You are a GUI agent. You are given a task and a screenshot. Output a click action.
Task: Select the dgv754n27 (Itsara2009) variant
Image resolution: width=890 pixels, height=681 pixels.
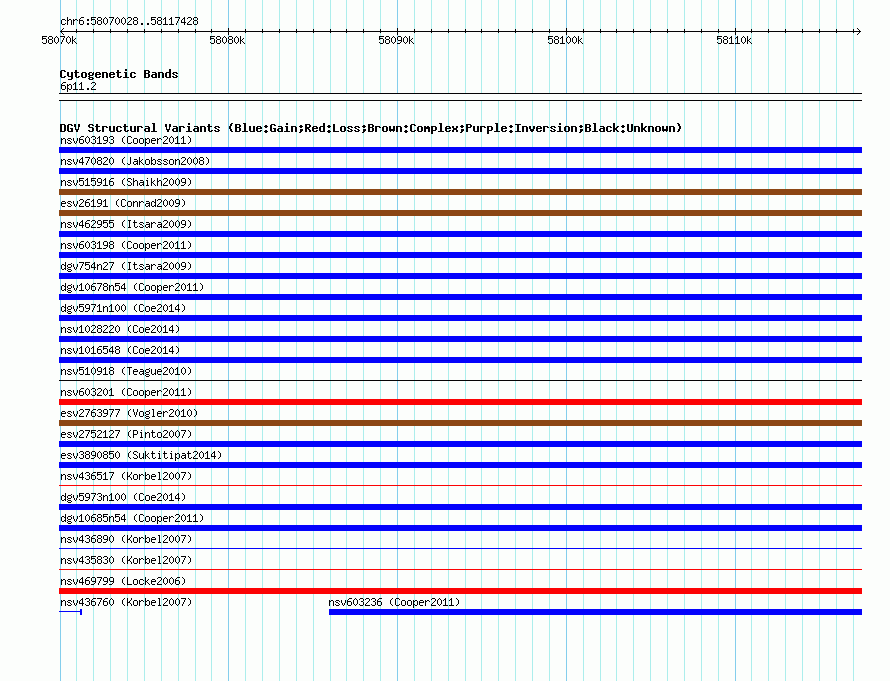[460, 276]
